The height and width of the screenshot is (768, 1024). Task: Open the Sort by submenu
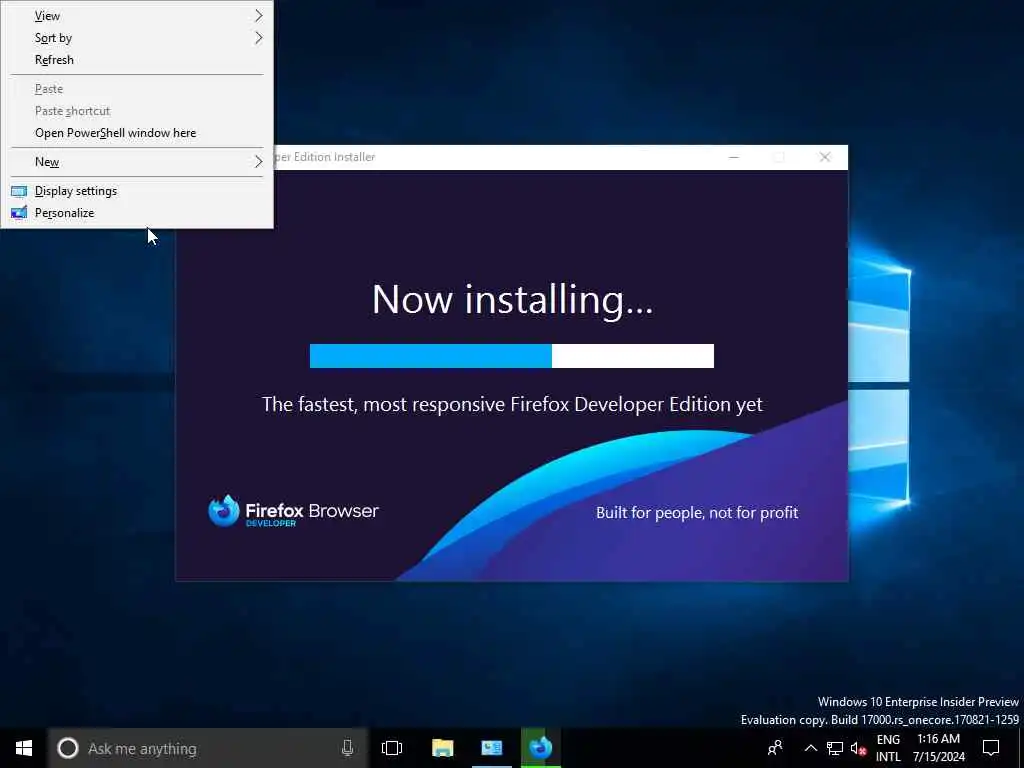pos(137,38)
